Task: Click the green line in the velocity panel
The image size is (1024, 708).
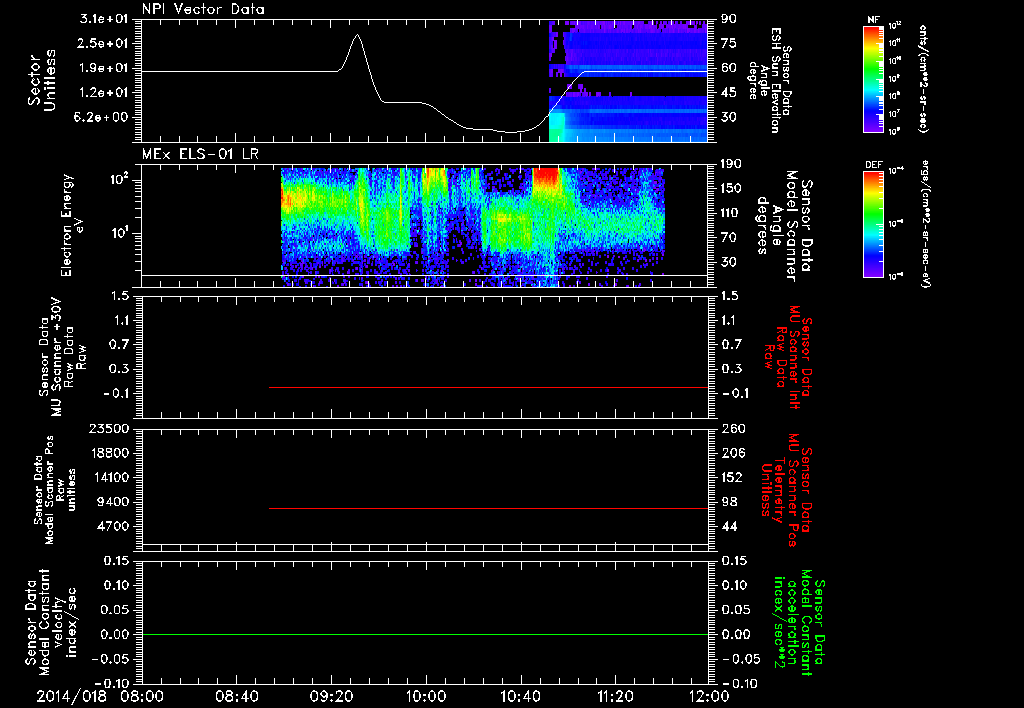Action: [425, 634]
